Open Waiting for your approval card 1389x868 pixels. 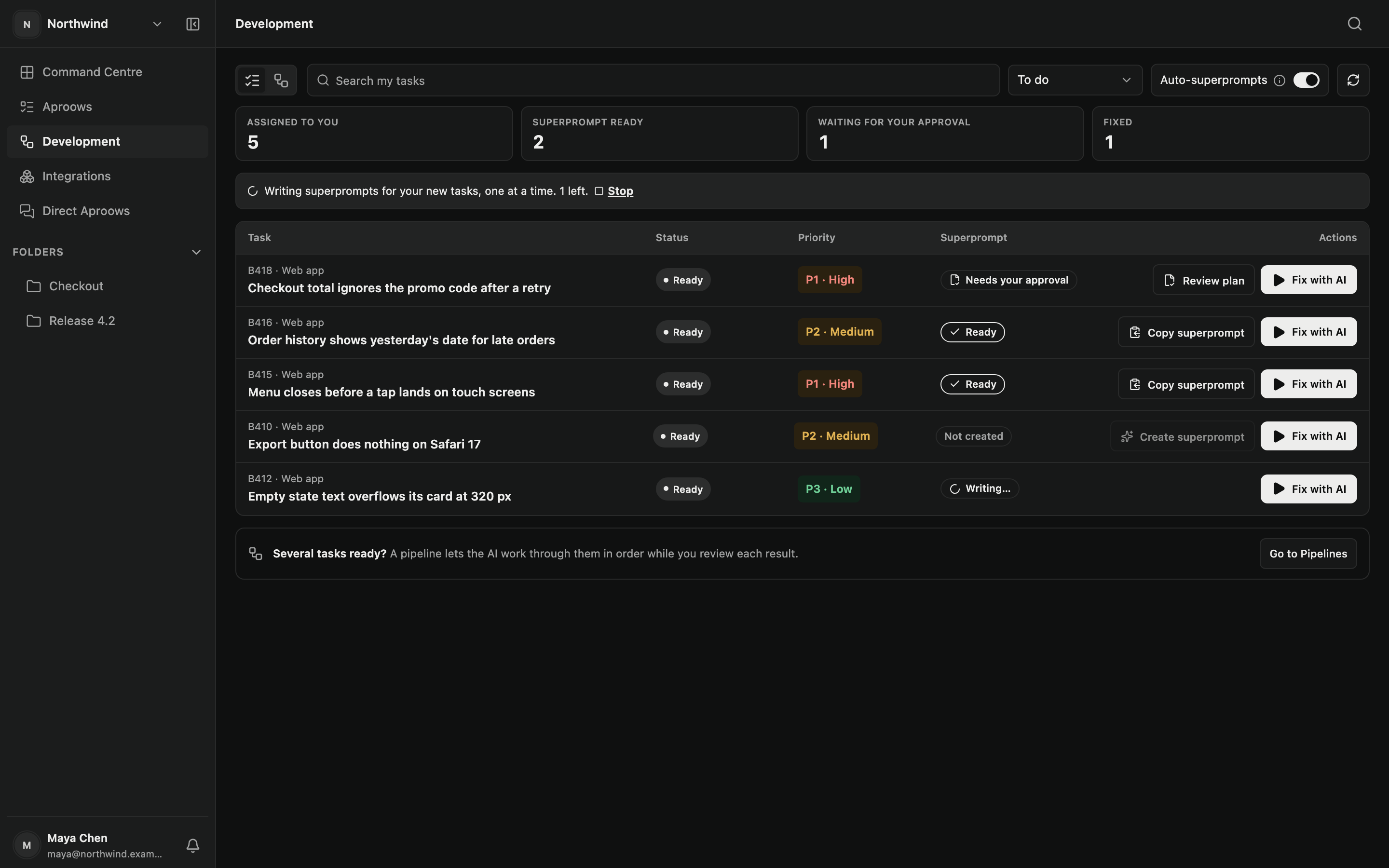[945, 134]
